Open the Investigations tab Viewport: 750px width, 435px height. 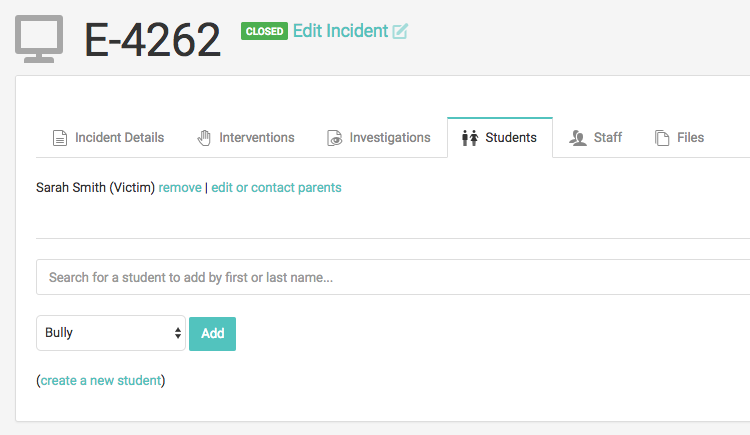390,138
